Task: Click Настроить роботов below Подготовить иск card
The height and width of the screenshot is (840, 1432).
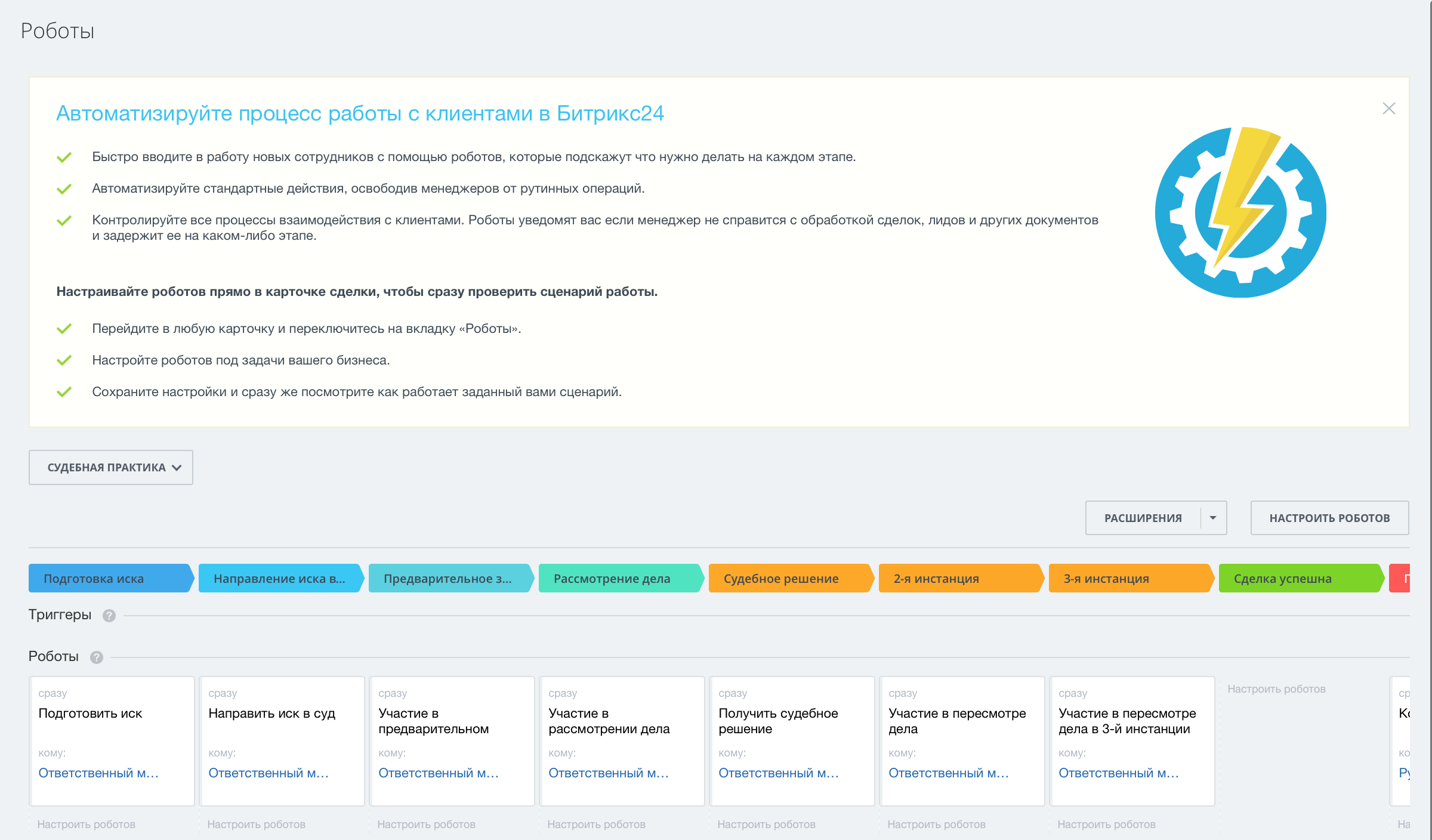Action: tap(87, 824)
